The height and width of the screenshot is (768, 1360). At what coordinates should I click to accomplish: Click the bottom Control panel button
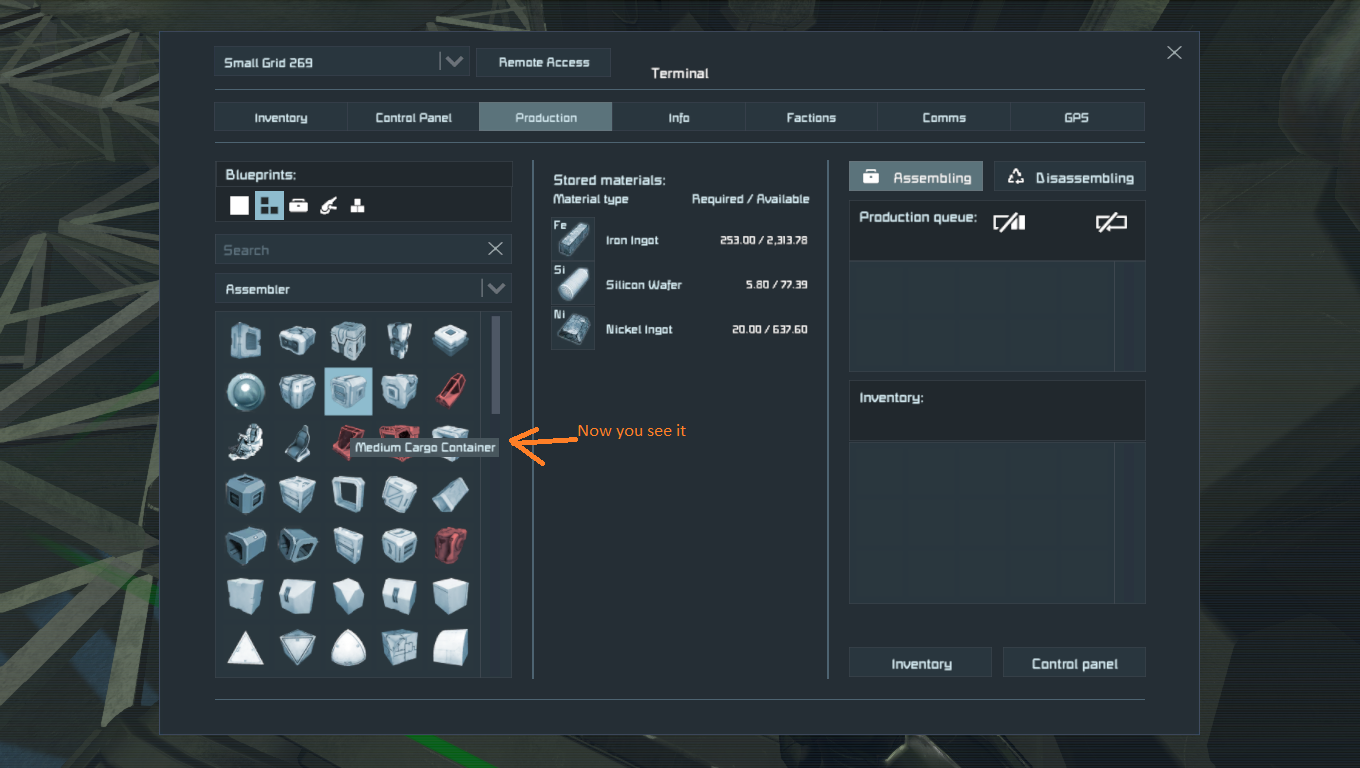pos(1075,663)
